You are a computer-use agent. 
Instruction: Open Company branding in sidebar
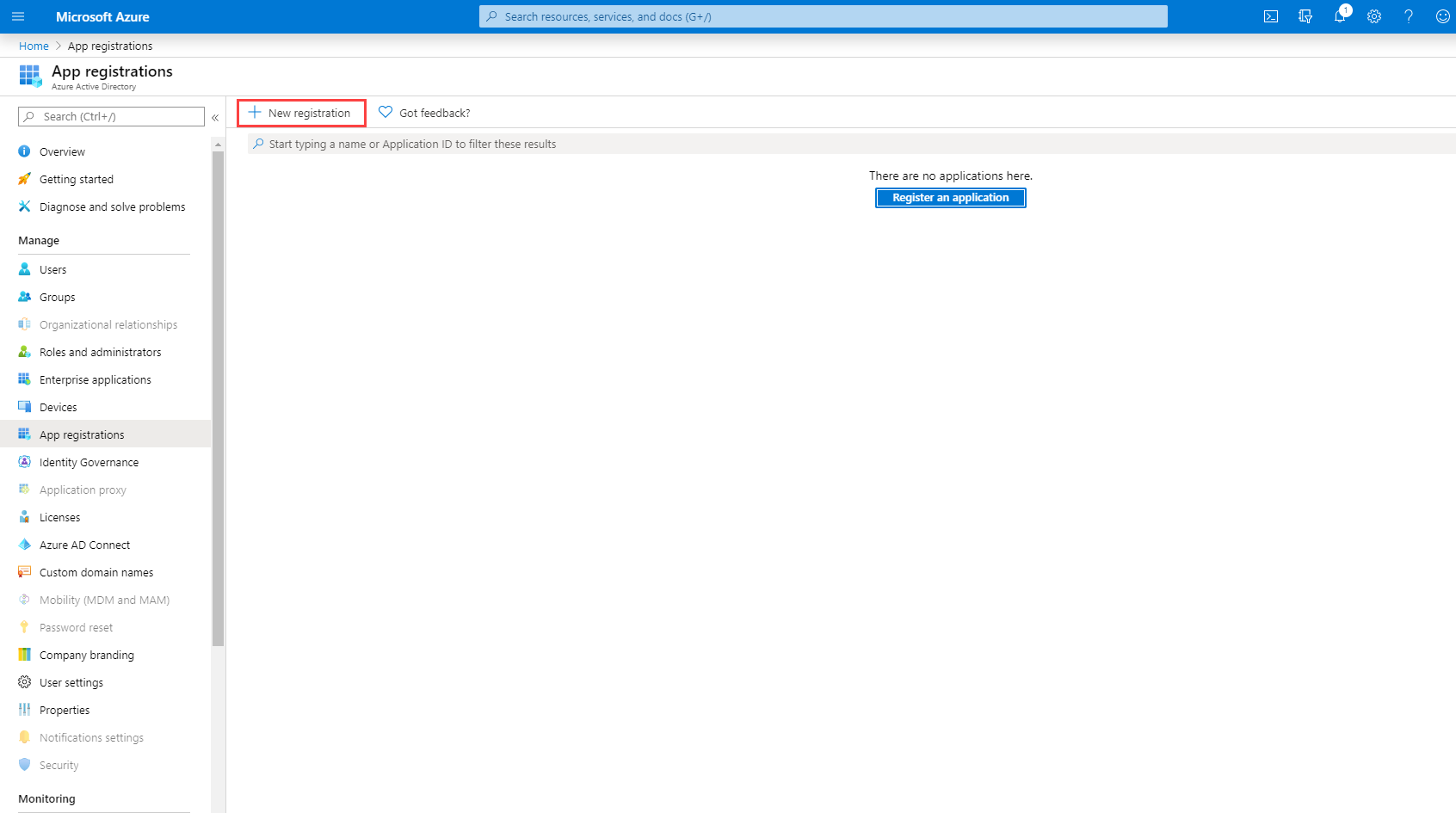pyautogui.click(x=86, y=655)
